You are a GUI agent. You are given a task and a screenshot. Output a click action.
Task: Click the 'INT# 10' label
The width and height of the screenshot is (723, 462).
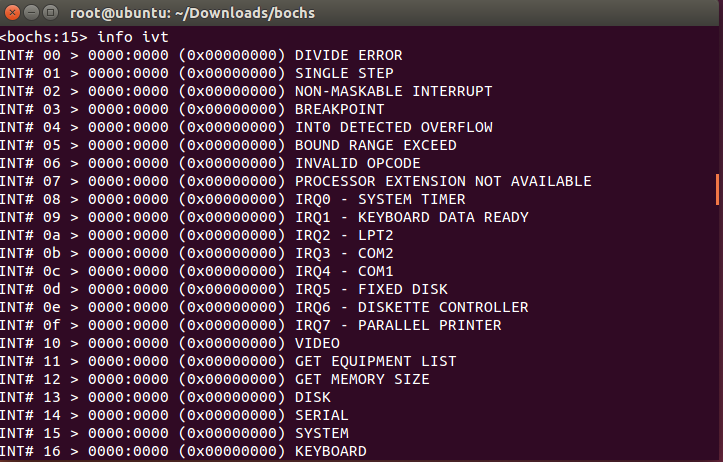tap(30, 343)
